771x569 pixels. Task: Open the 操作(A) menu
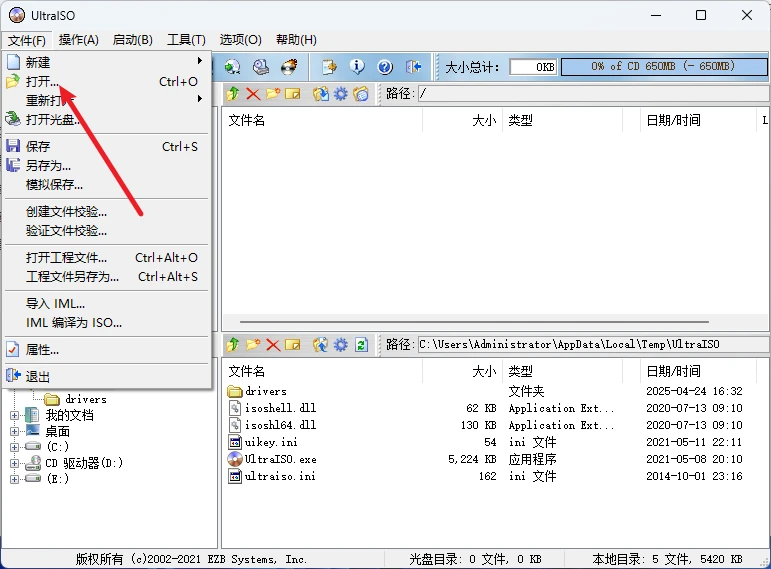[x=79, y=40]
